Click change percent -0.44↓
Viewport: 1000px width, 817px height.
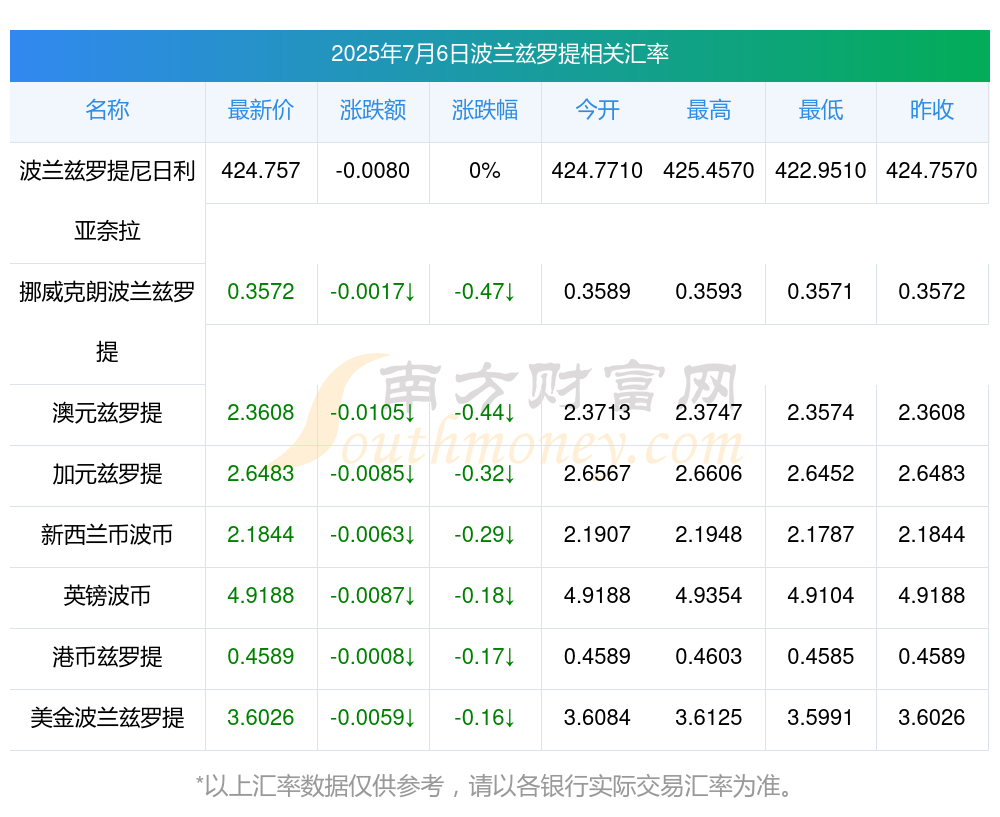point(485,412)
